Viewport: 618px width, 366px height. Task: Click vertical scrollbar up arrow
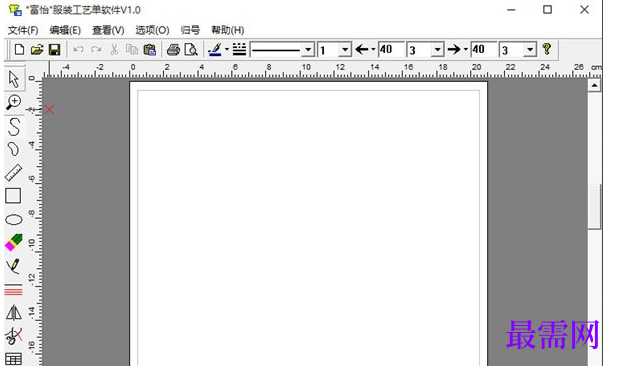tap(594, 85)
